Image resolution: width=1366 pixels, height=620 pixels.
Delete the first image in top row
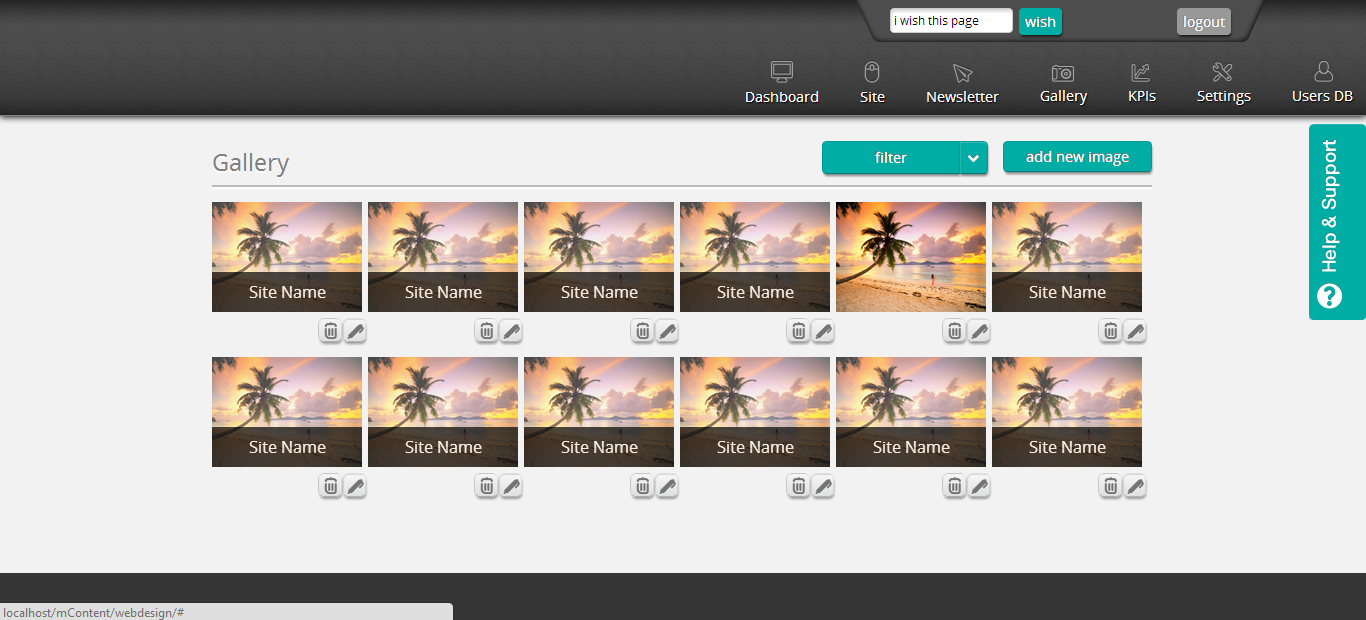point(330,331)
